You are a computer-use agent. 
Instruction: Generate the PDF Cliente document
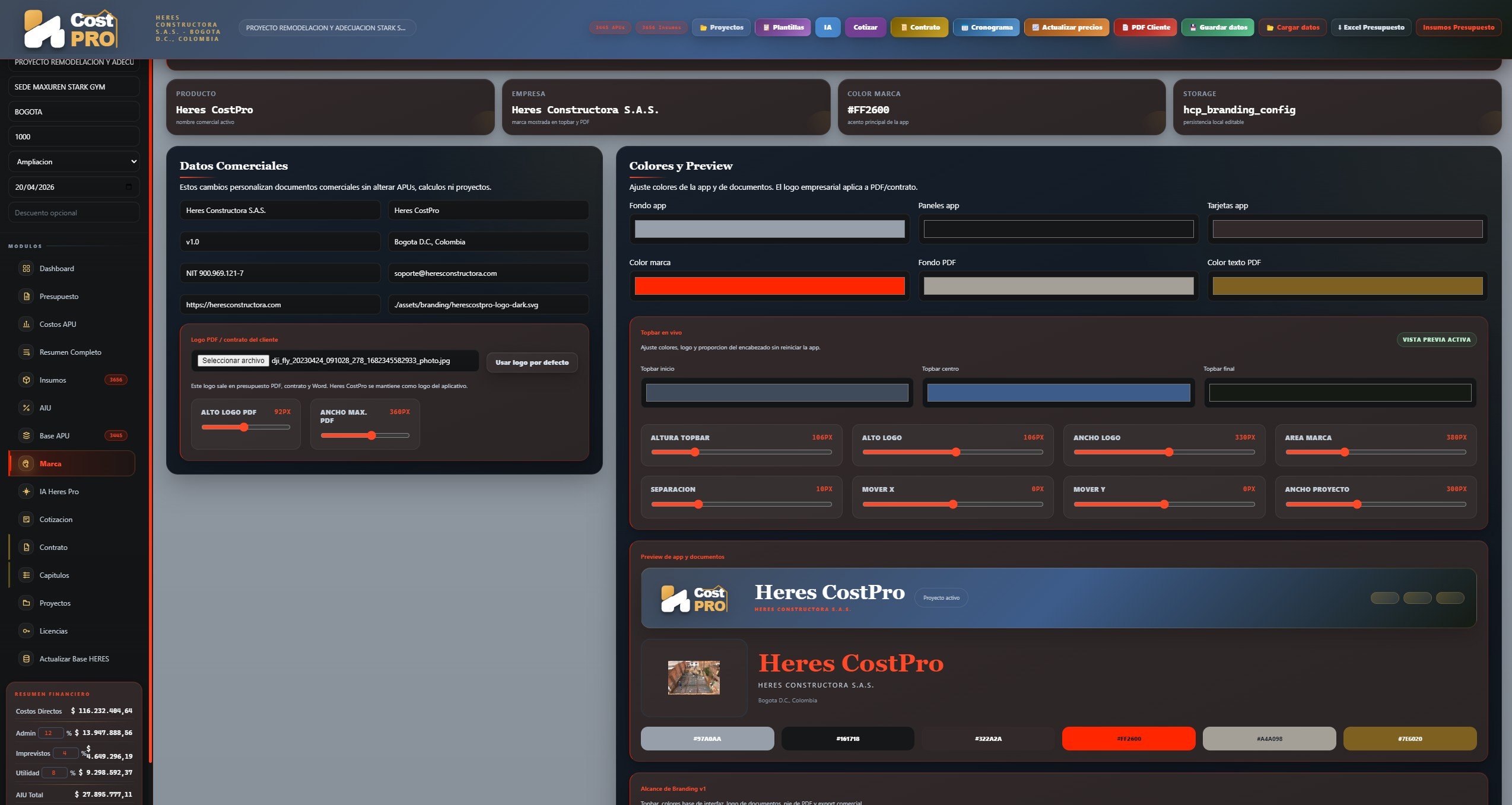pos(1145,27)
